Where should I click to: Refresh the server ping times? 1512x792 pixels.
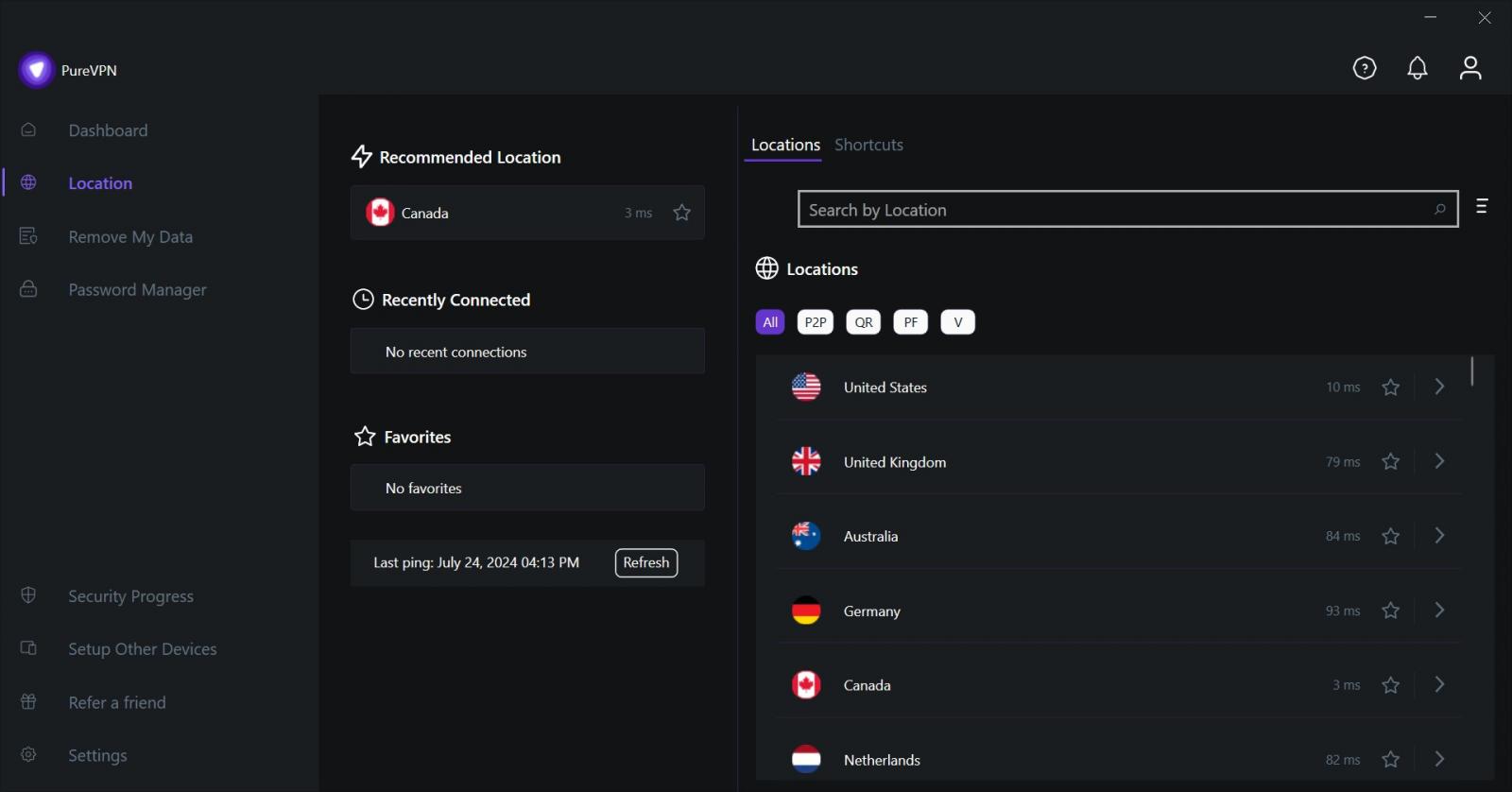click(x=645, y=562)
